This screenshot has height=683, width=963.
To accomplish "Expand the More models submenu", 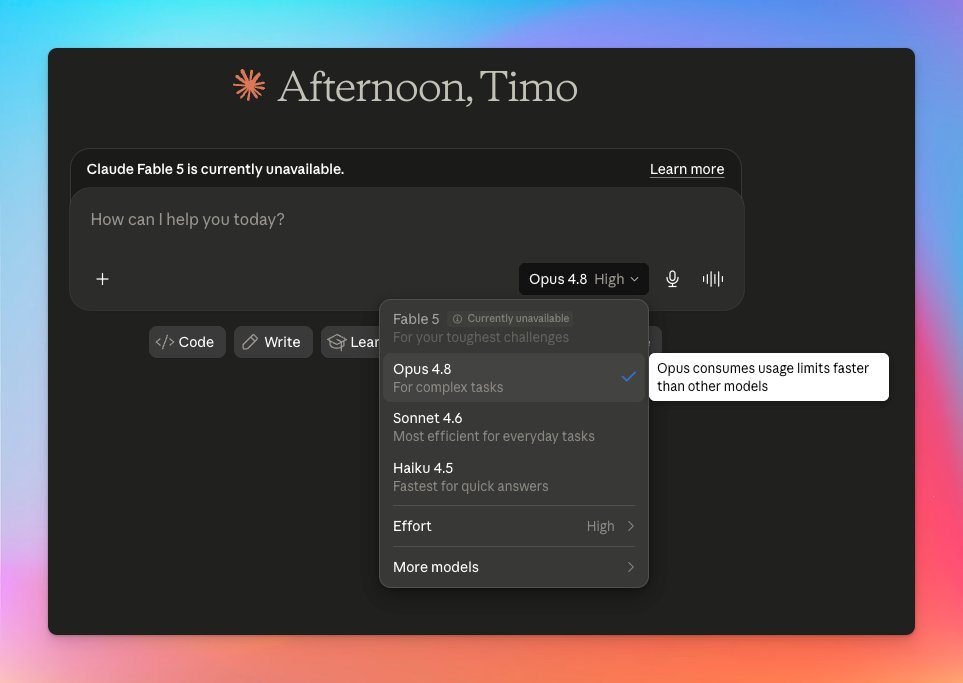I will tap(514, 567).
